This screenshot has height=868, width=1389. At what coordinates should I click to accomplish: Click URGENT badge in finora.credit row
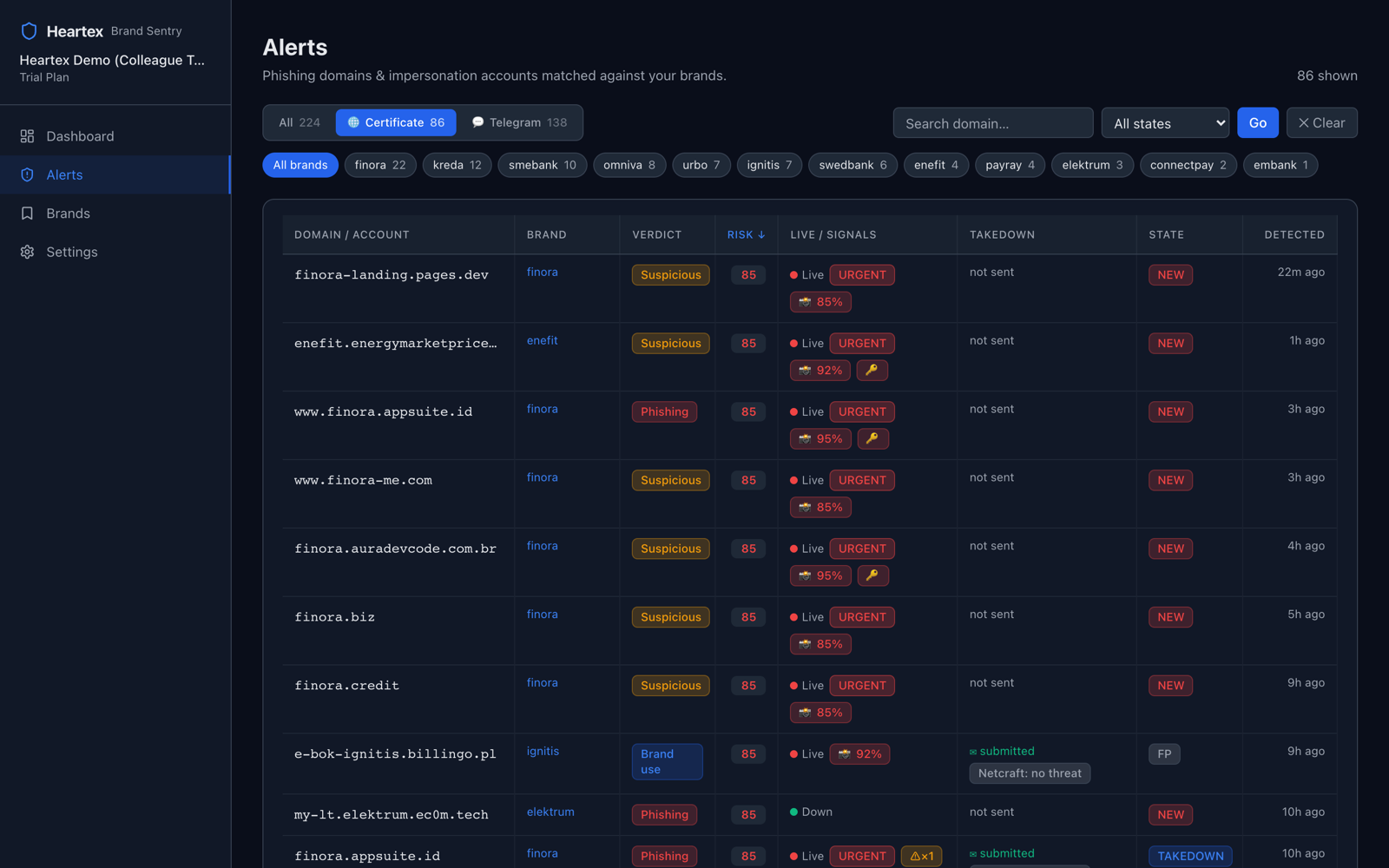click(x=862, y=686)
